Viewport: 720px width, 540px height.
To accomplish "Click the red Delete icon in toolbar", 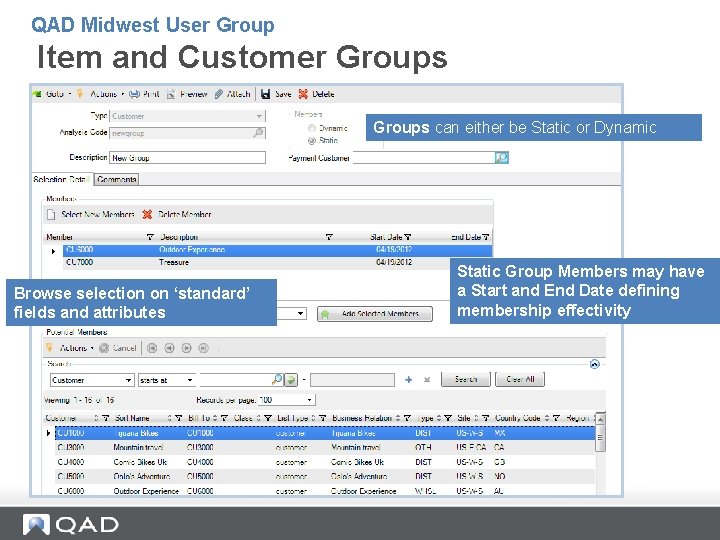I will (x=303, y=94).
